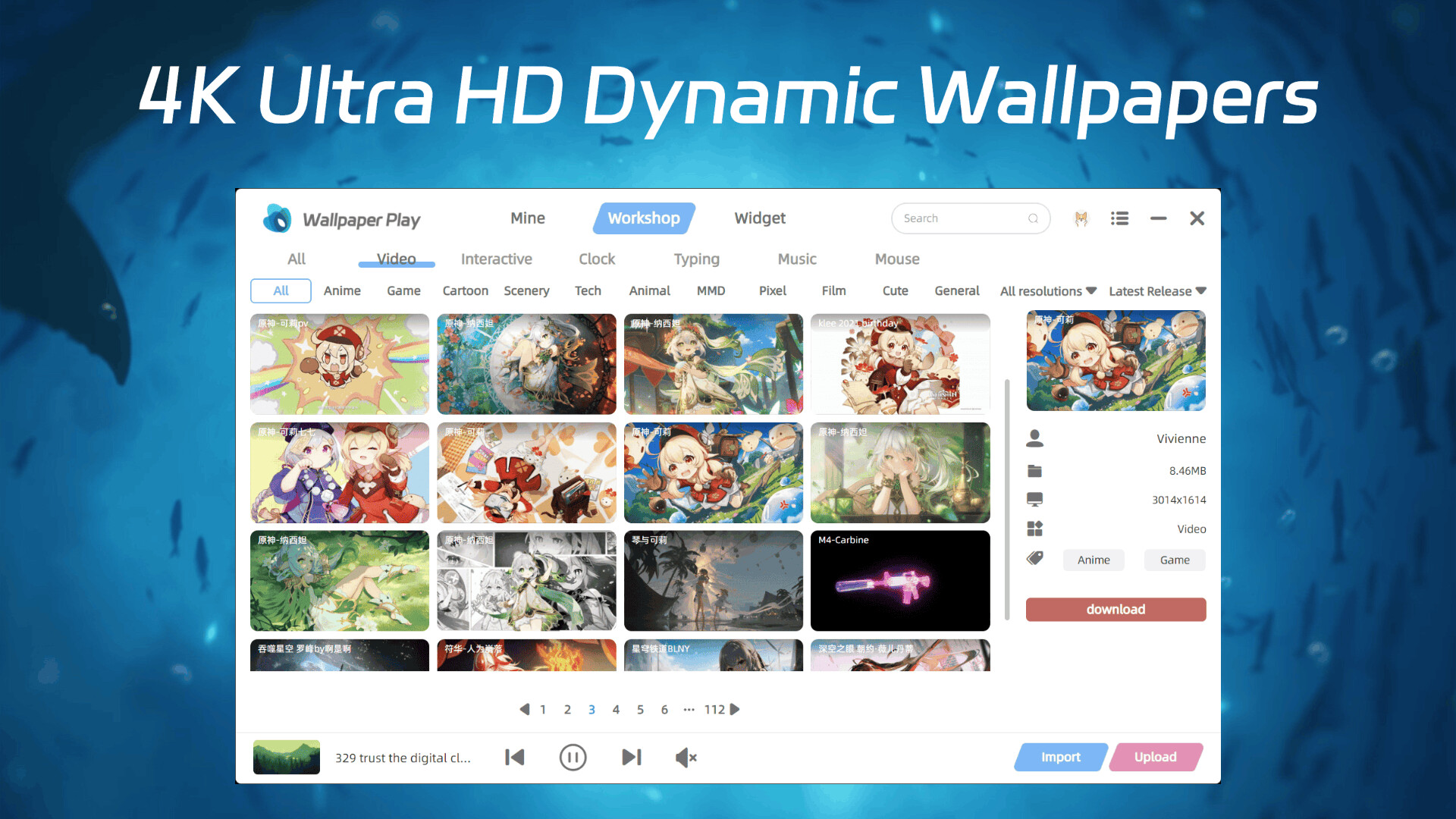Toggle the All category filter pill
This screenshot has width=1456, height=819.
[281, 290]
